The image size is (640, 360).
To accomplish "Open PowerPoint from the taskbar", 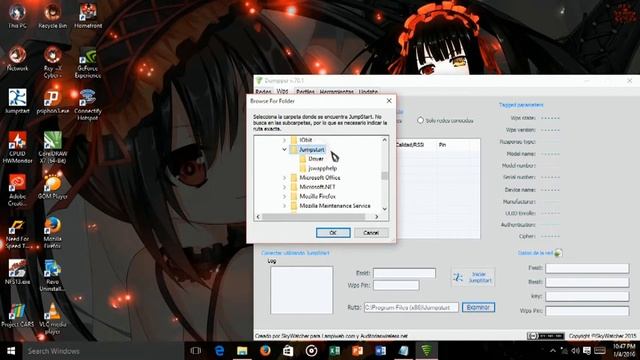I will coord(358,351).
